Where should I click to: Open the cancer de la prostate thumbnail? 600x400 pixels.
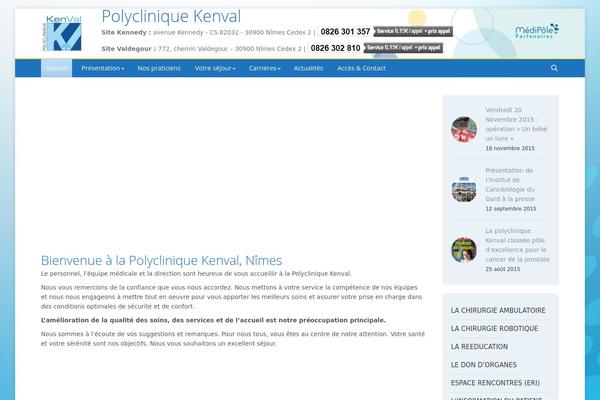pyautogui.click(x=464, y=250)
